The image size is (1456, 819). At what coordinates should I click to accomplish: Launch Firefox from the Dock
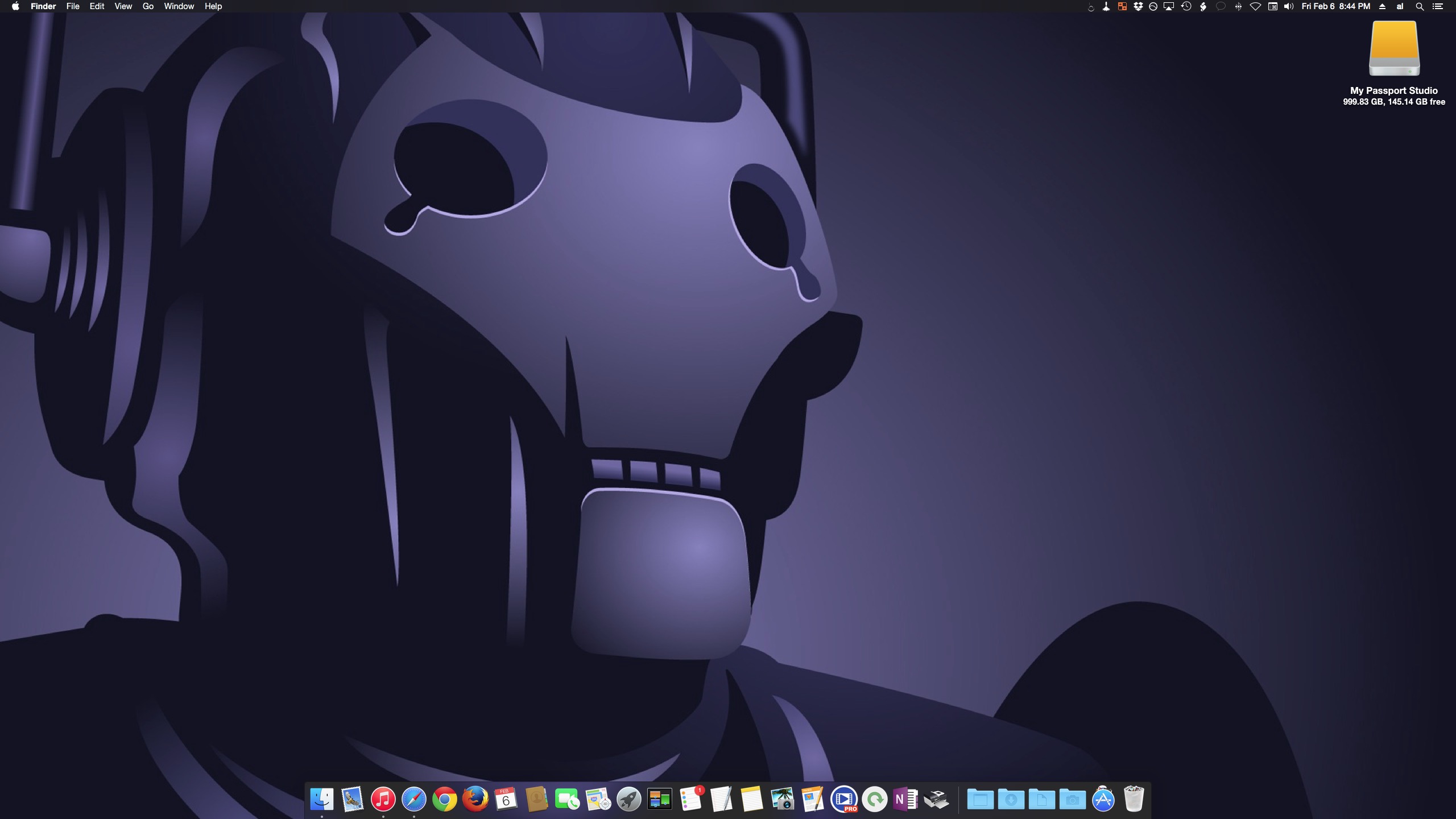[475, 799]
